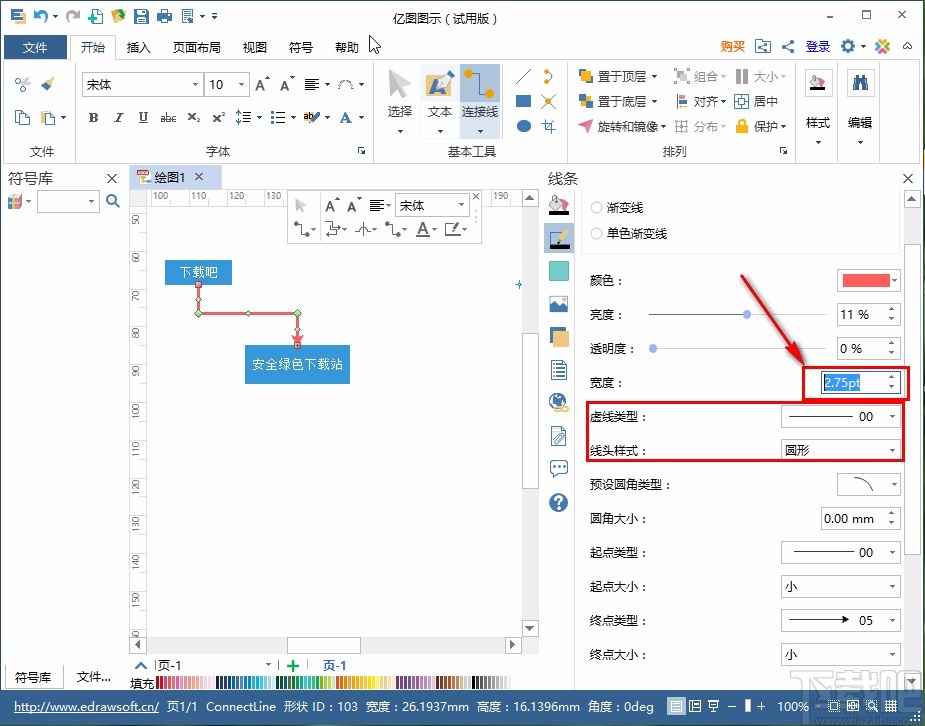Image resolution: width=925 pixels, height=726 pixels.
Task: Click the green add page plus button
Action: (x=293, y=666)
